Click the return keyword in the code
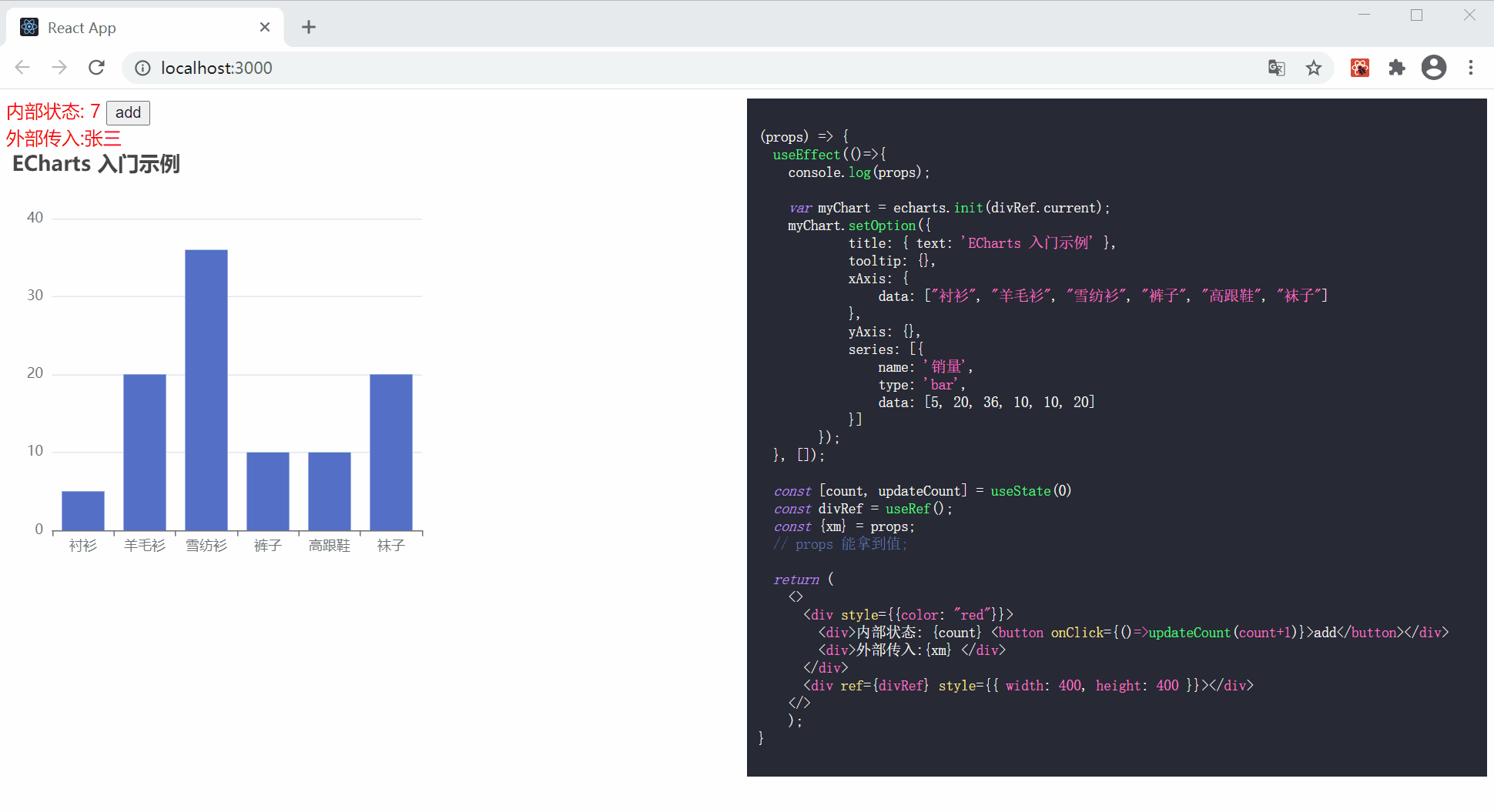 [x=796, y=580]
